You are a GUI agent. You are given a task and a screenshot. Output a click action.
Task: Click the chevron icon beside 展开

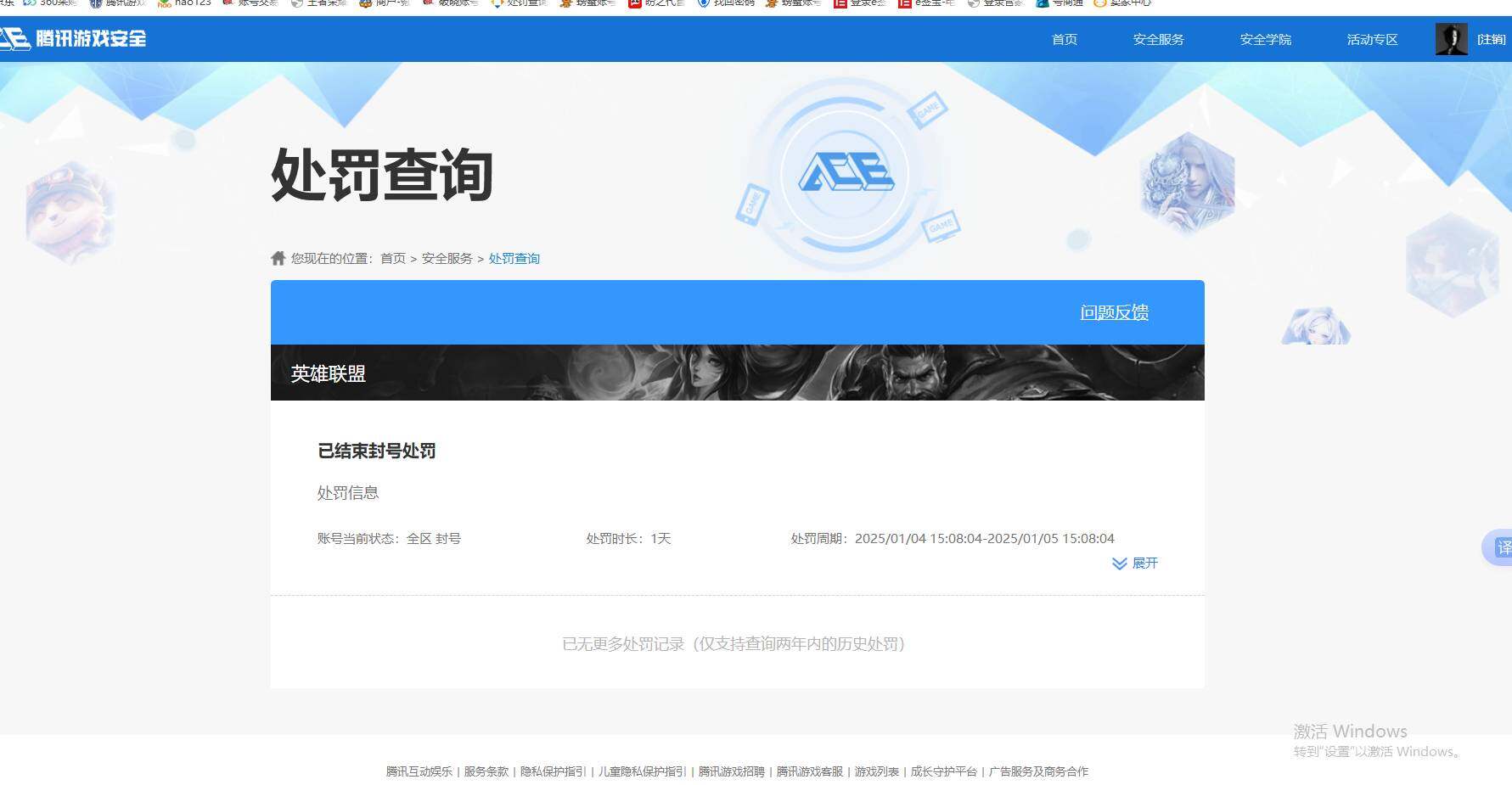(1118, 564)
